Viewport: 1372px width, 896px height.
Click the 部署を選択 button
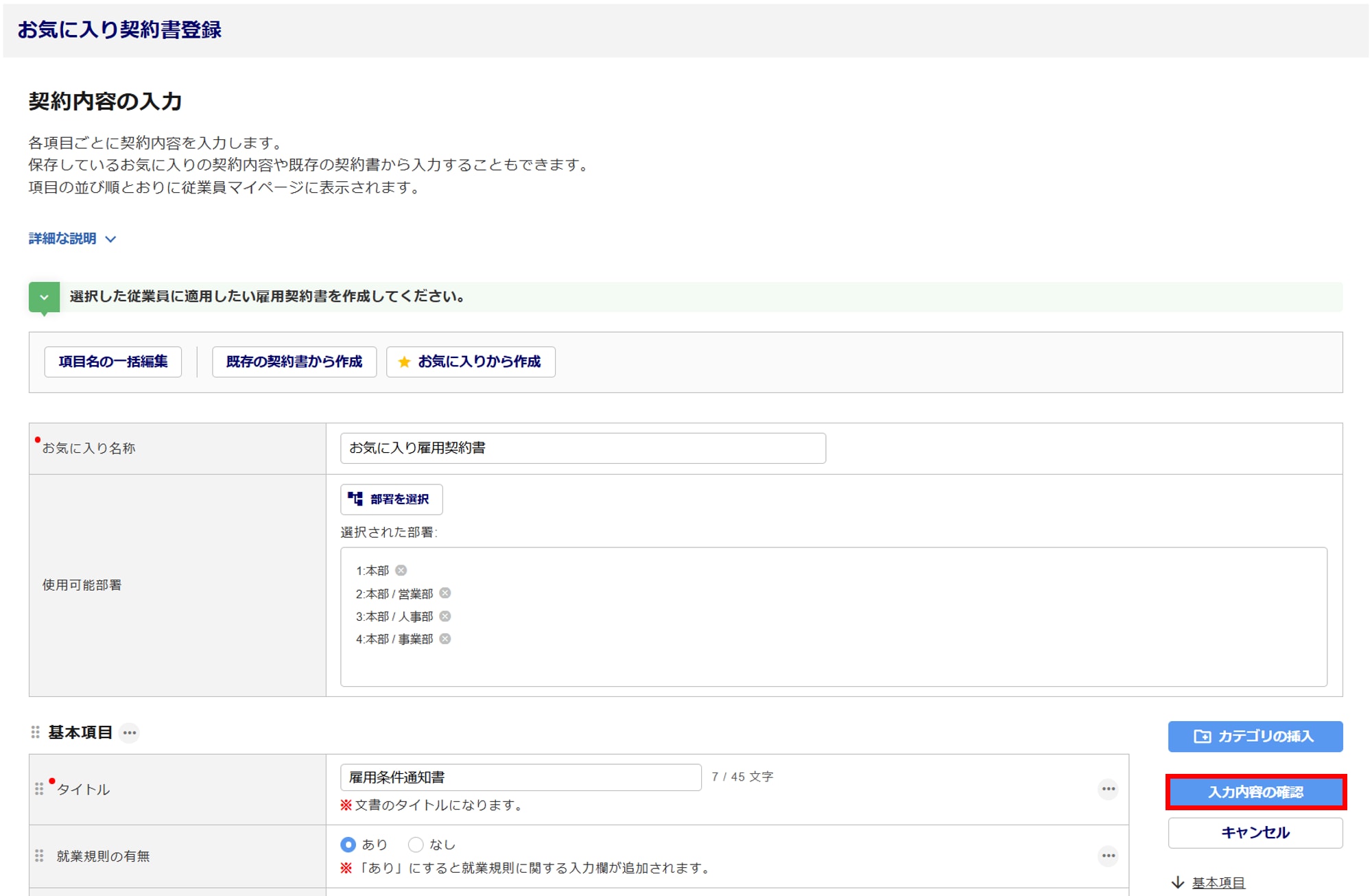pyautogui.click(x=391, y=499)
